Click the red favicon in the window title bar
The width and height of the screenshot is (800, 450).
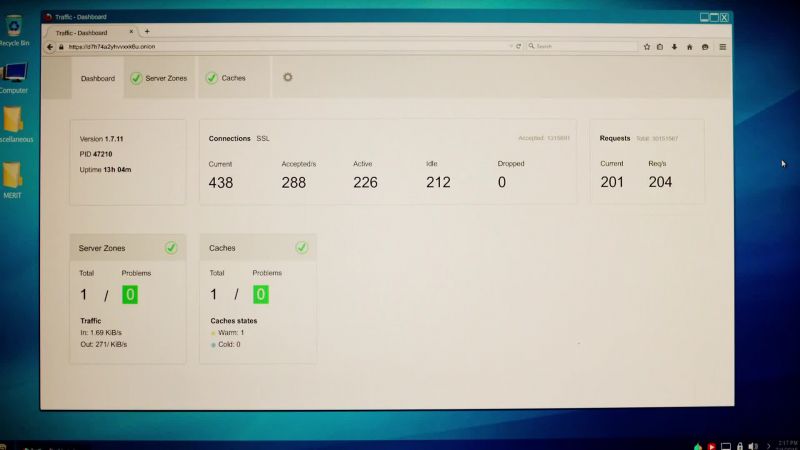[x=48, y=17]
